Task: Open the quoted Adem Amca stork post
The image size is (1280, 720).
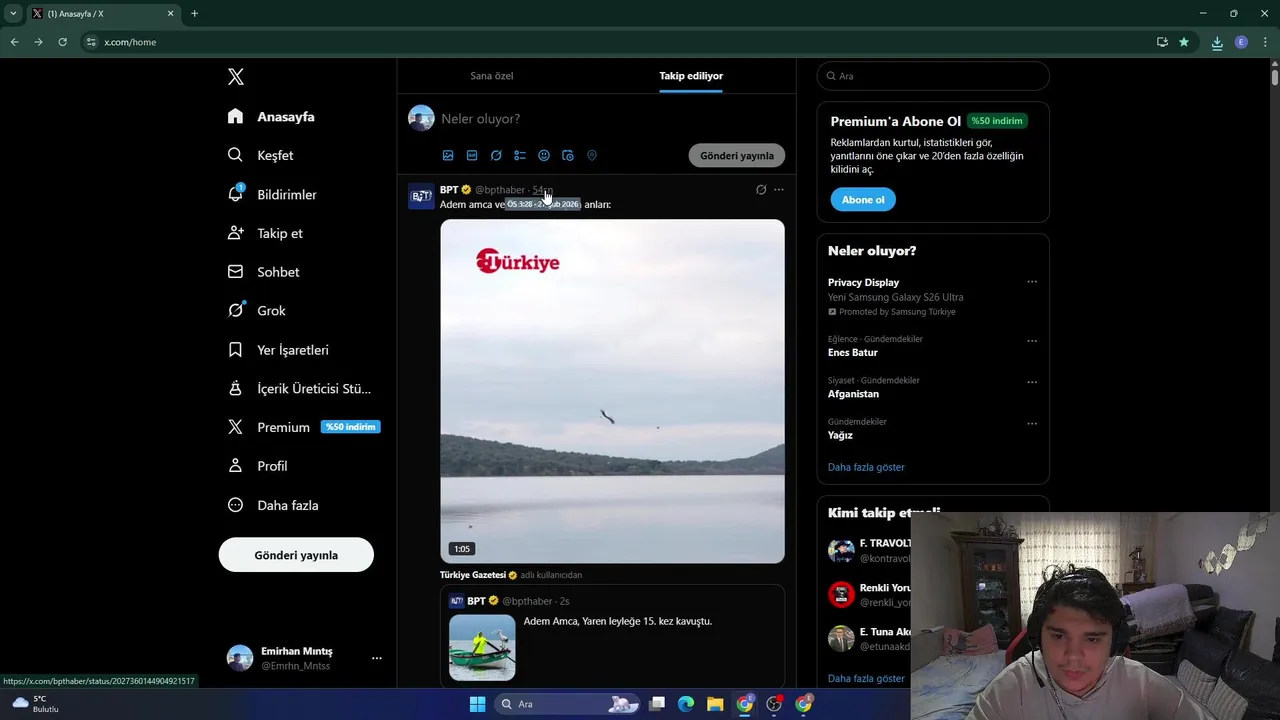Action: [x=612, y=638]
